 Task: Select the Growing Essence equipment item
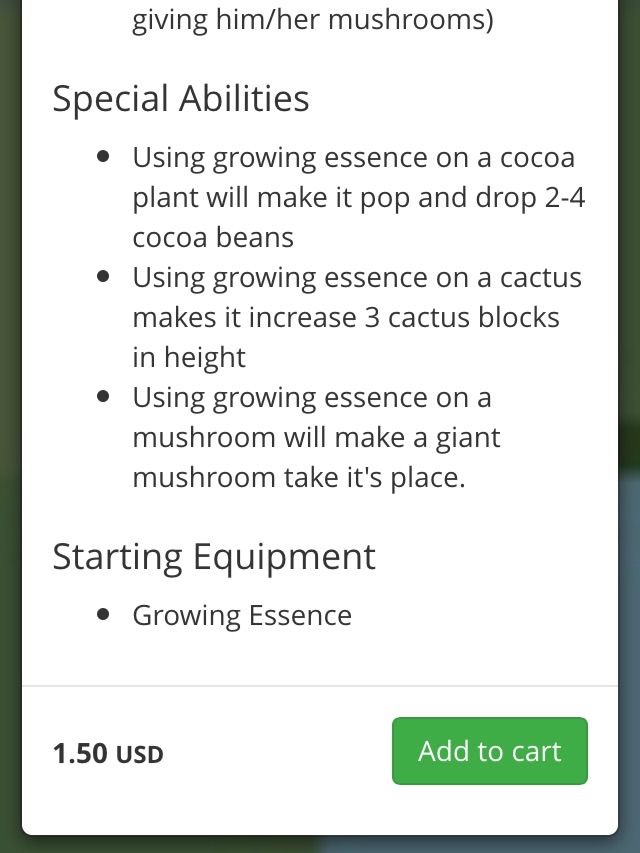(x=242, y=615)
